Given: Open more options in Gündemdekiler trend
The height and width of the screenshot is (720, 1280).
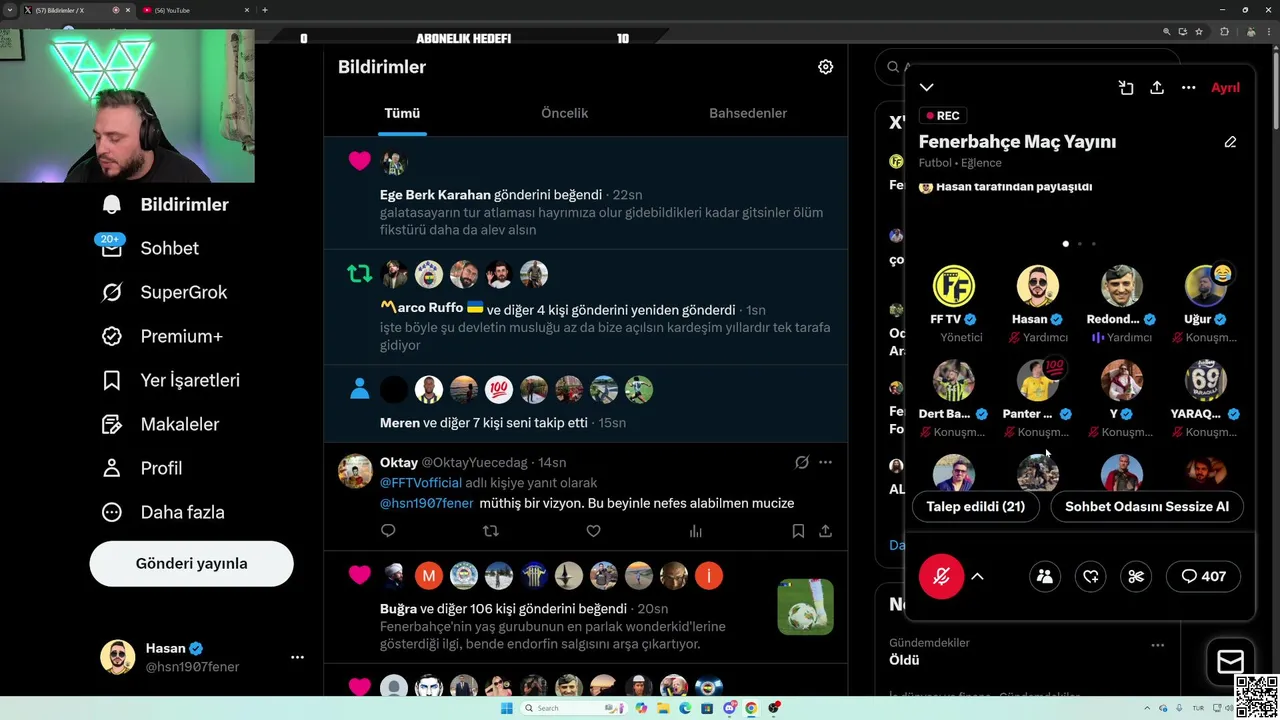Looking at the screenshot, I should (x=1157, y=645).
